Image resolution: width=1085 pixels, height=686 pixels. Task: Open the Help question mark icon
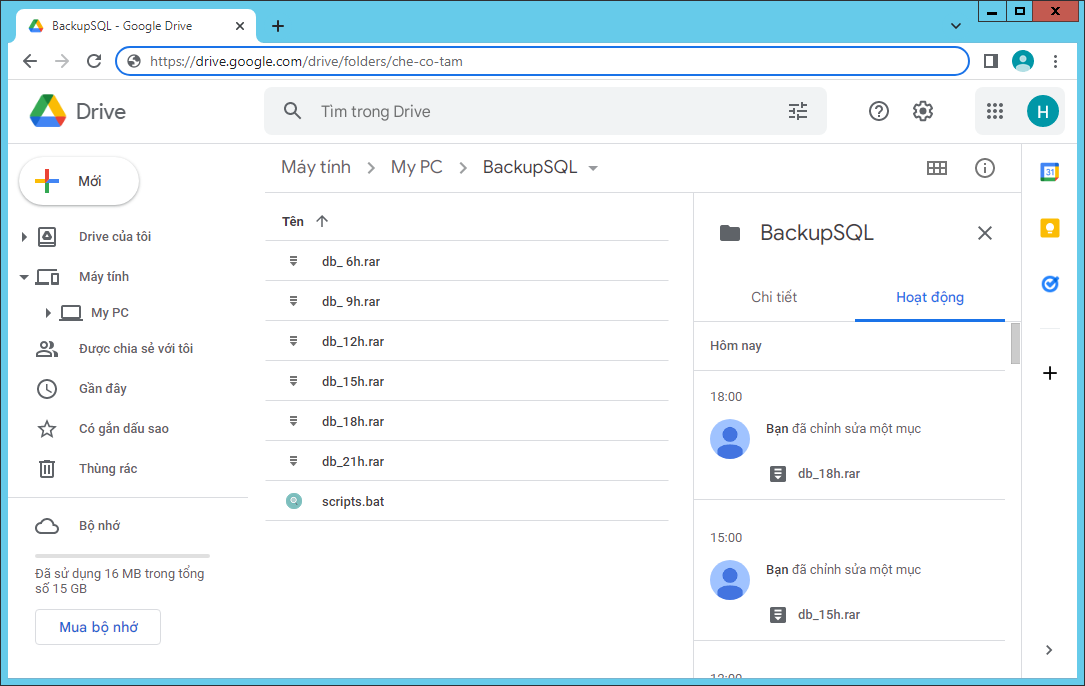tap(878, 111)
